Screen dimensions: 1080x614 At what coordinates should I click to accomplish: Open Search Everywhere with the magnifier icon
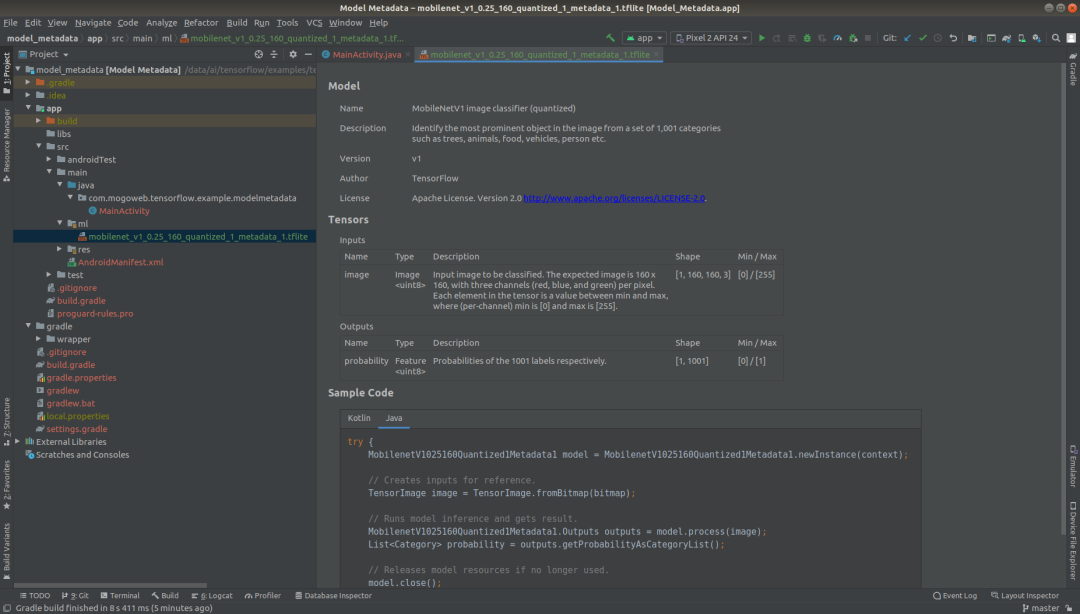tap(1055, 38)
